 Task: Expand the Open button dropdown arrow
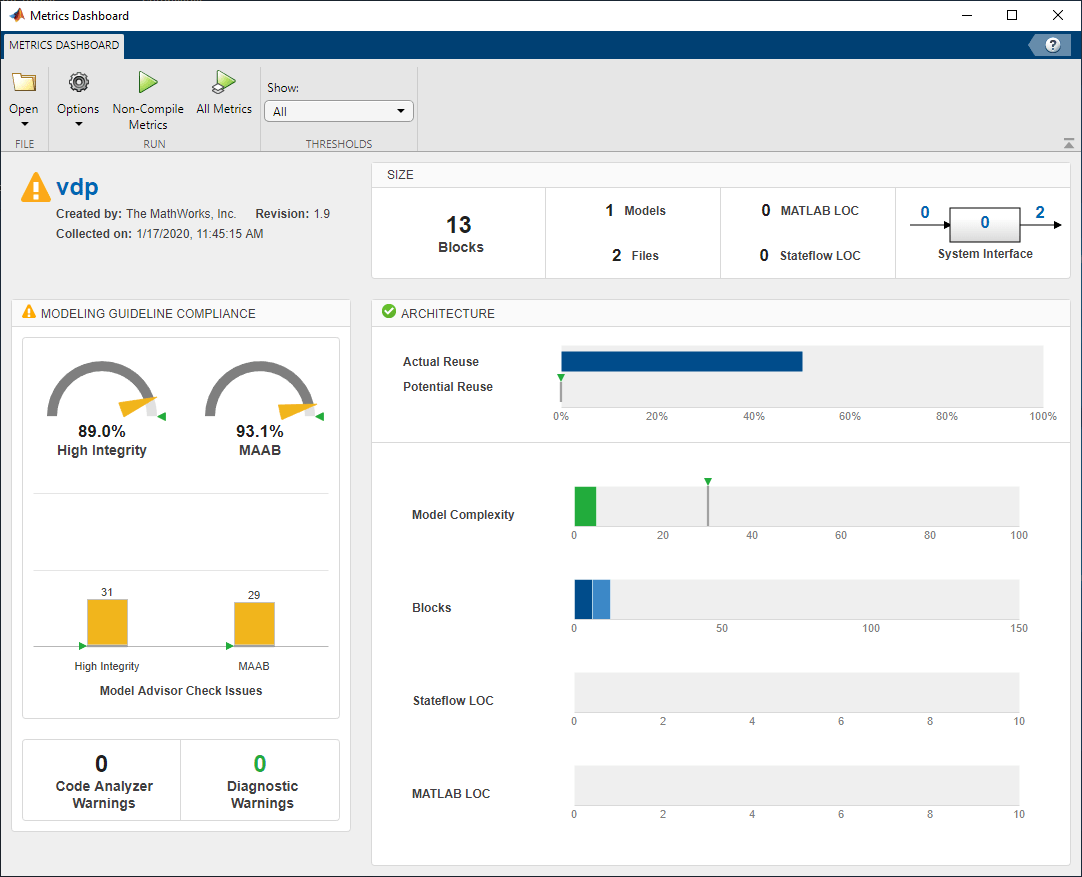click(24, 125)
